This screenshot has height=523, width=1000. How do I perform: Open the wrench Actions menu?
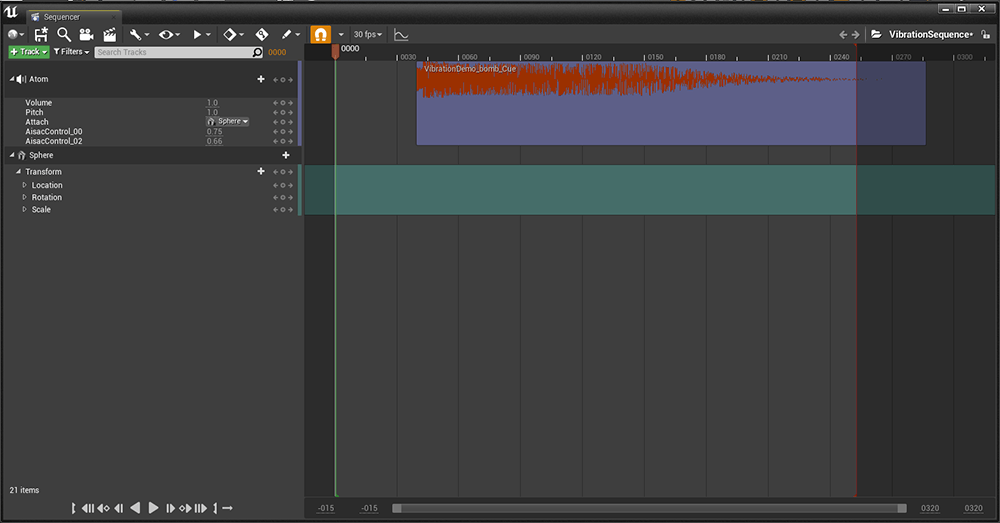pyautogui.click(x=139, y=34)
